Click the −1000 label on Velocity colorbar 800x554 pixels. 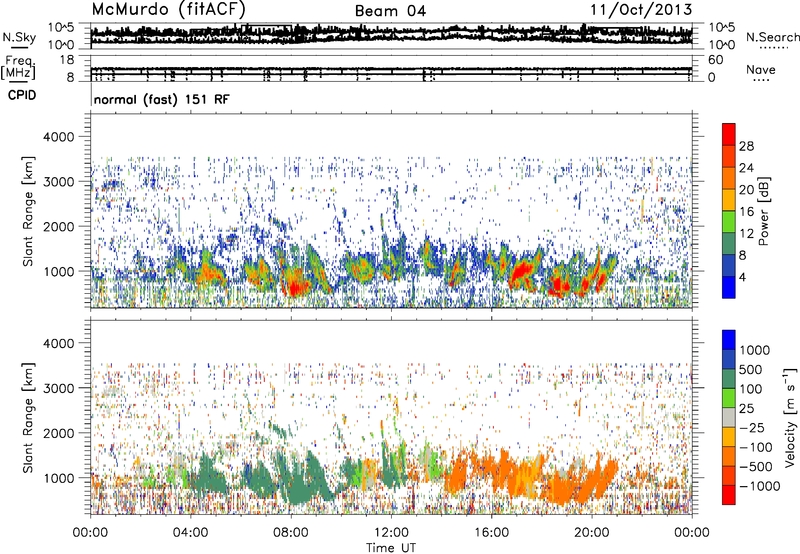click(x=760, y=486)
